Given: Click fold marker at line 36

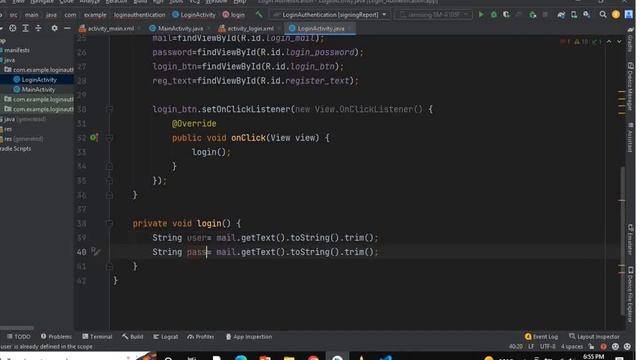Looking at the screenshot, I should (109, 195).
